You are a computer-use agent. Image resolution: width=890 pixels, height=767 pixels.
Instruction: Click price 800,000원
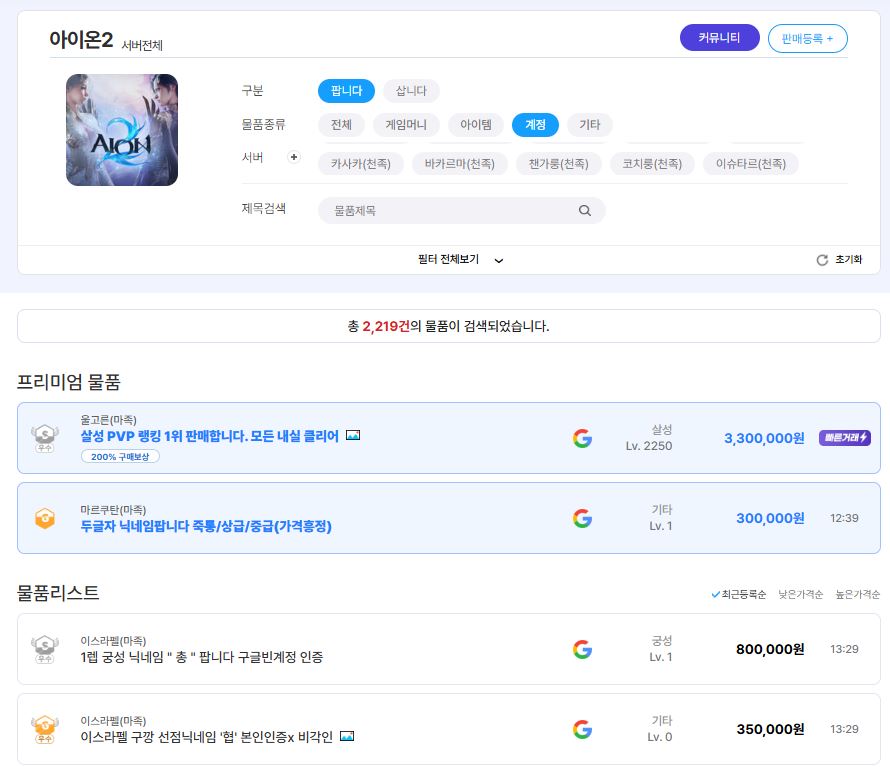point(770,649)
